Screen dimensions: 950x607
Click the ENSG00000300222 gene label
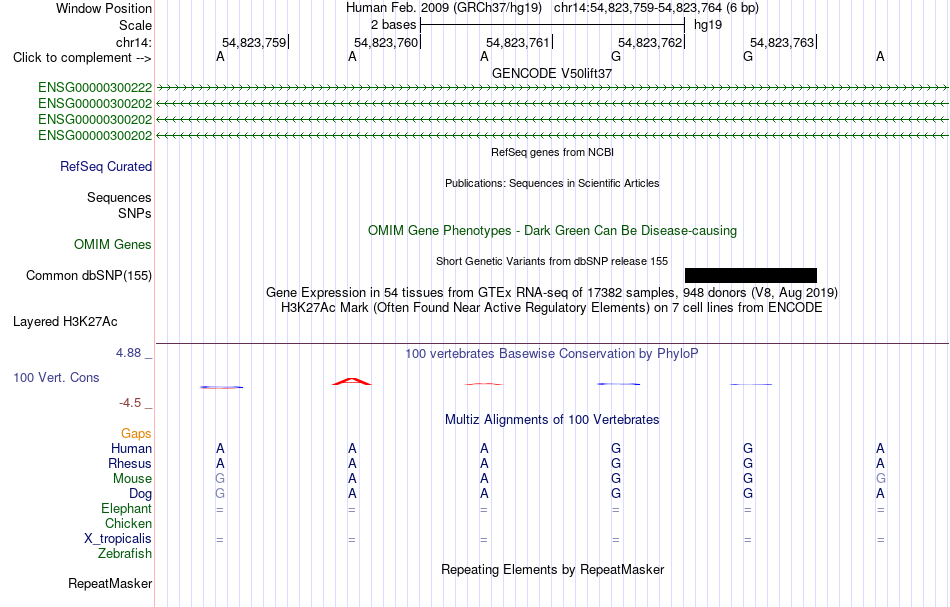[x=95, y=88]
